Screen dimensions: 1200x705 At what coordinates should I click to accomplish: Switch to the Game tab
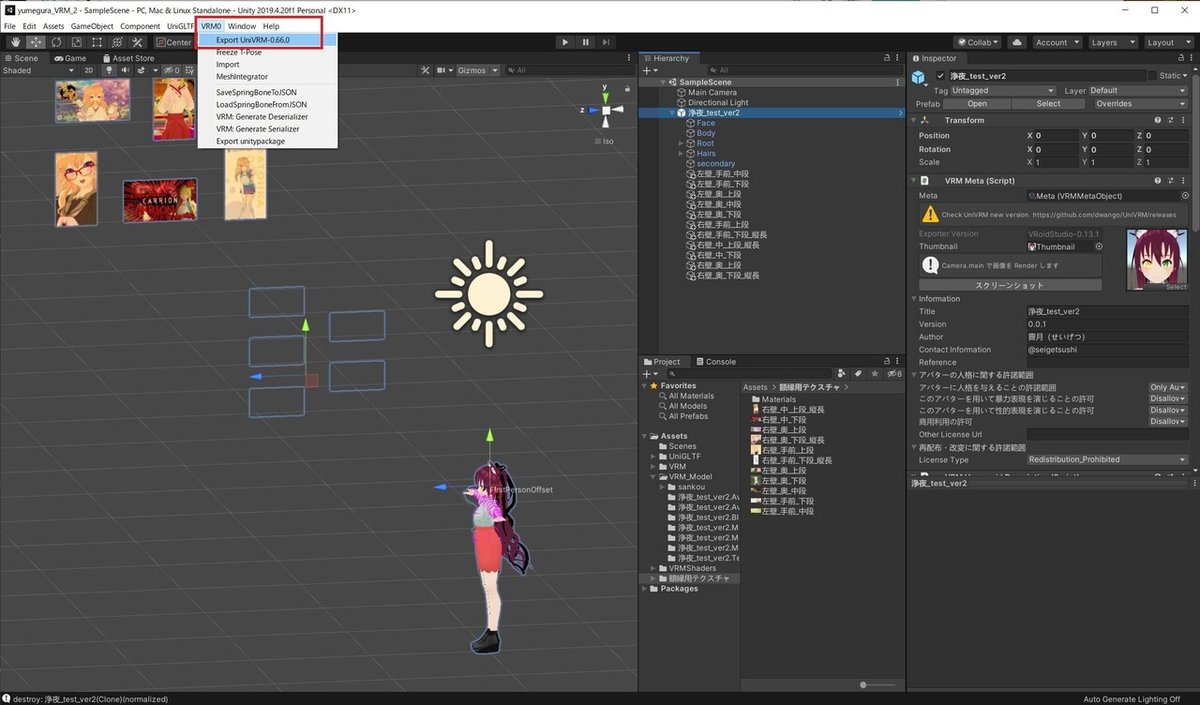(x=70, y=58)
